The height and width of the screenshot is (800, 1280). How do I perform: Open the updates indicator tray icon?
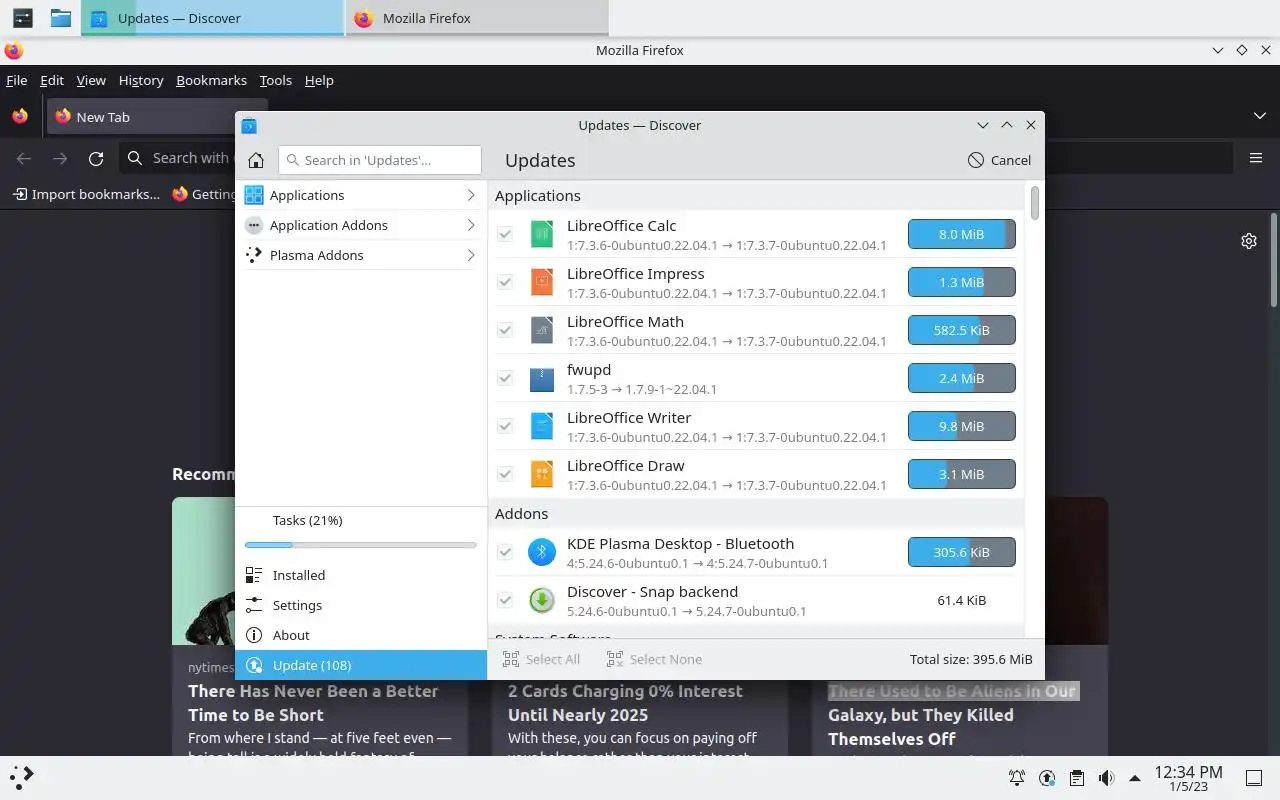tap(1047, 777)
